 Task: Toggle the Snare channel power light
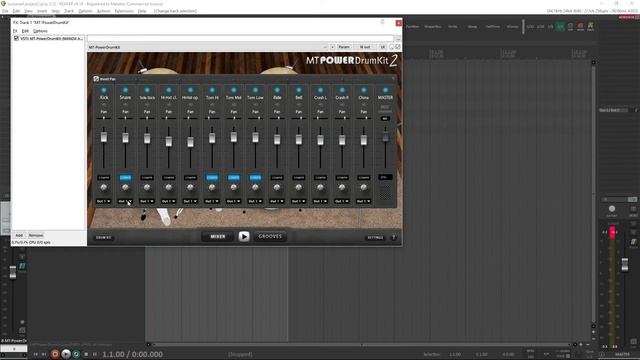[125, 90]
